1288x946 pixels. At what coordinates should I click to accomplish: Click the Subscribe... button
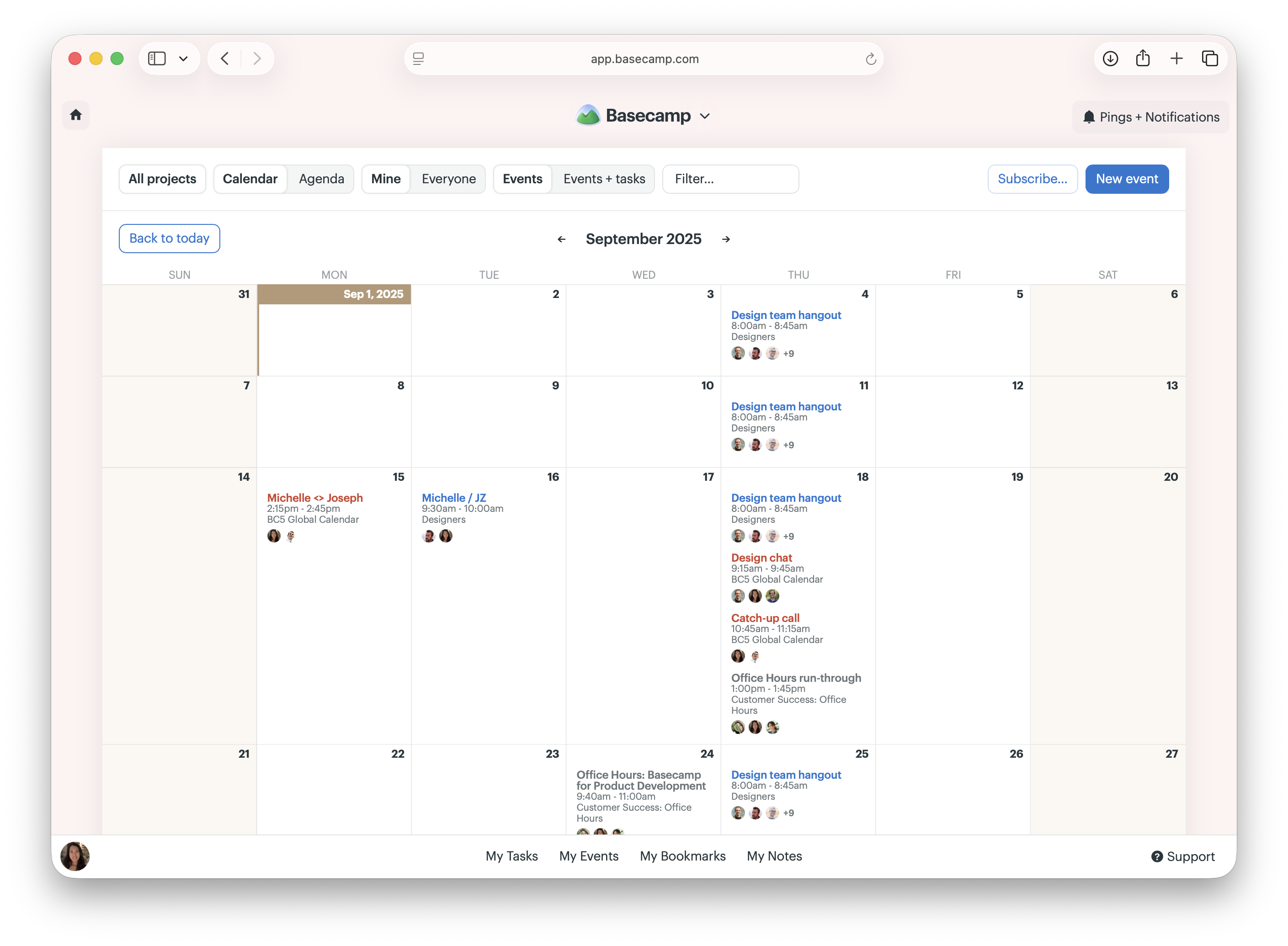[1032, 179]
